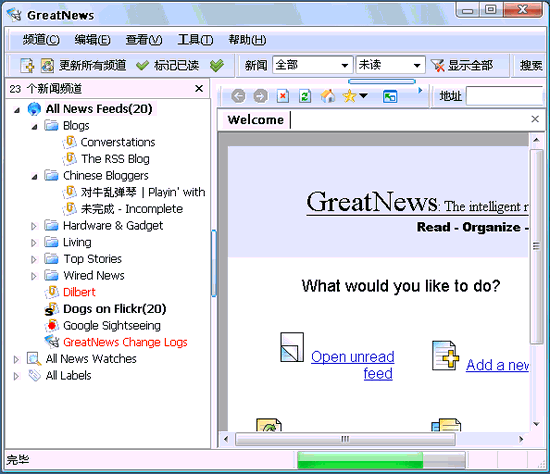Click the stop loading red X icon
Viewport: 550px width, 474px height.
[283, 96]
